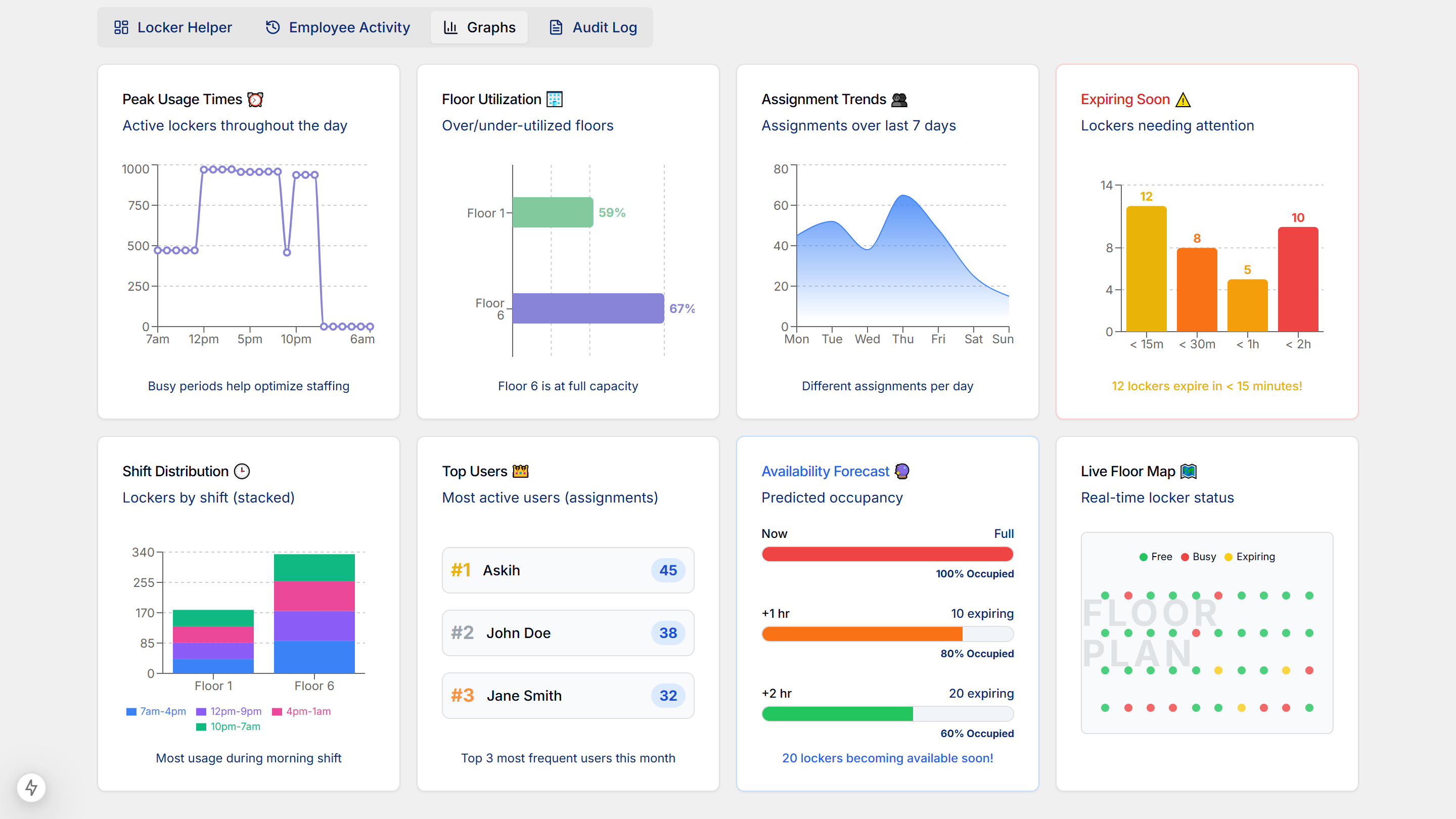Open the Locker Helper tab
This screenshot has height=819, width=1456.
173,27
